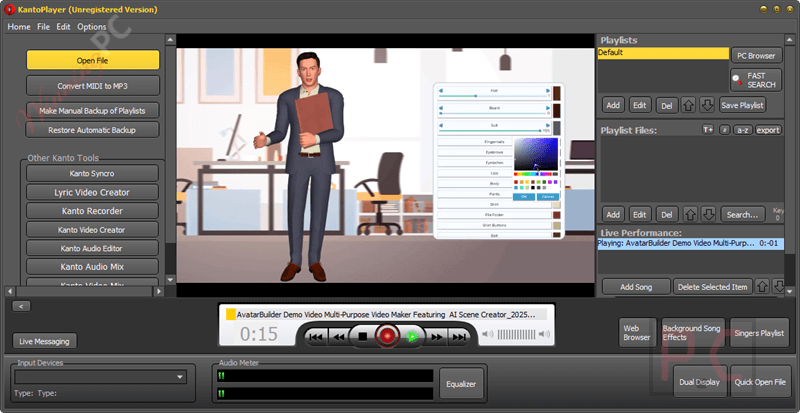Click the rewind button in player

[x=338, y=337]
